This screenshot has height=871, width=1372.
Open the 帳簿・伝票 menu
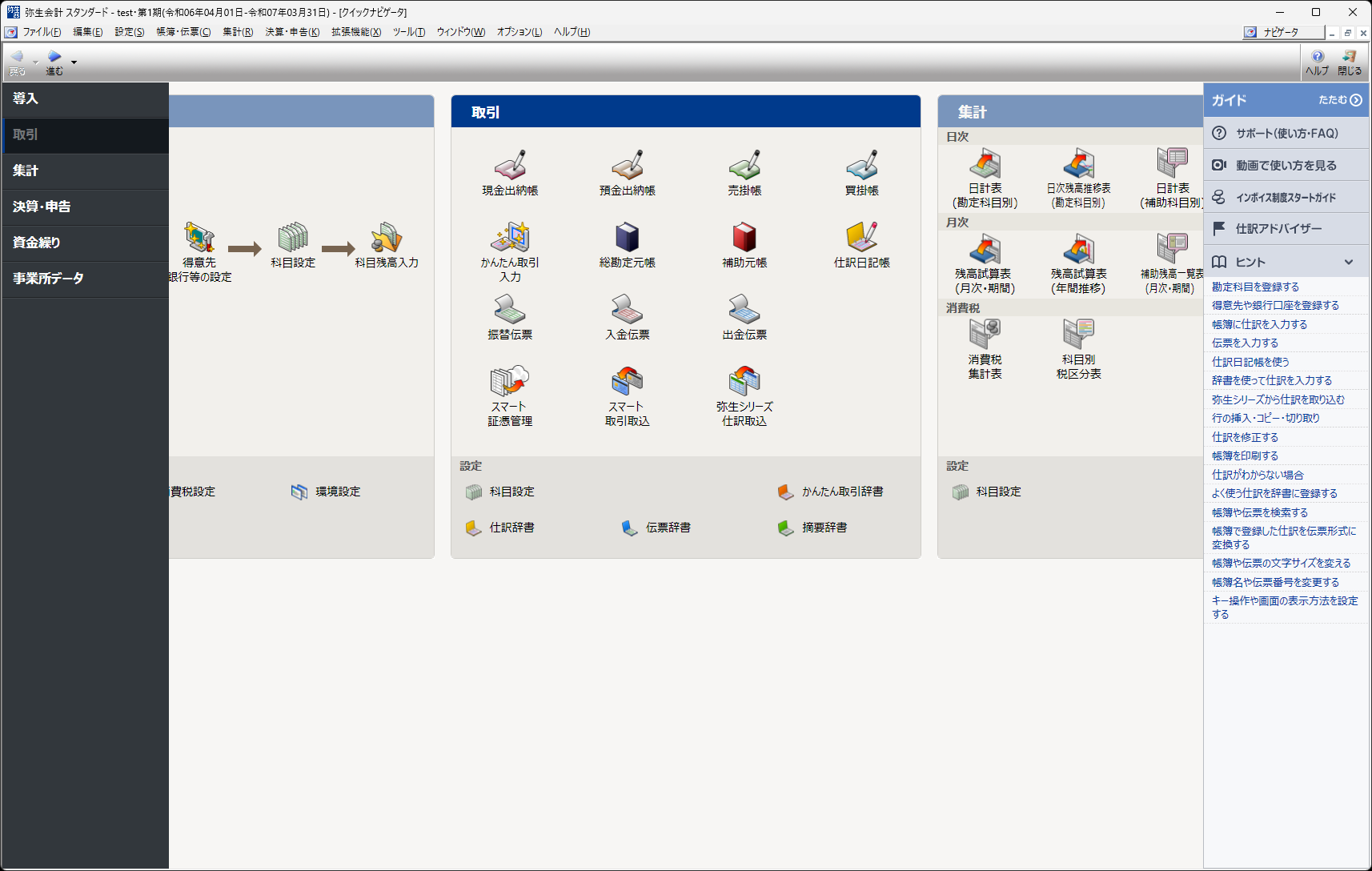[183, 32]
